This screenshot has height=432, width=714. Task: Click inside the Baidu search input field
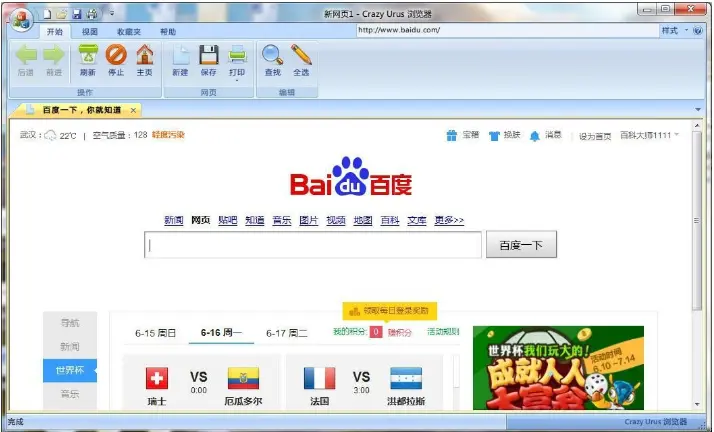pos(313,245)
